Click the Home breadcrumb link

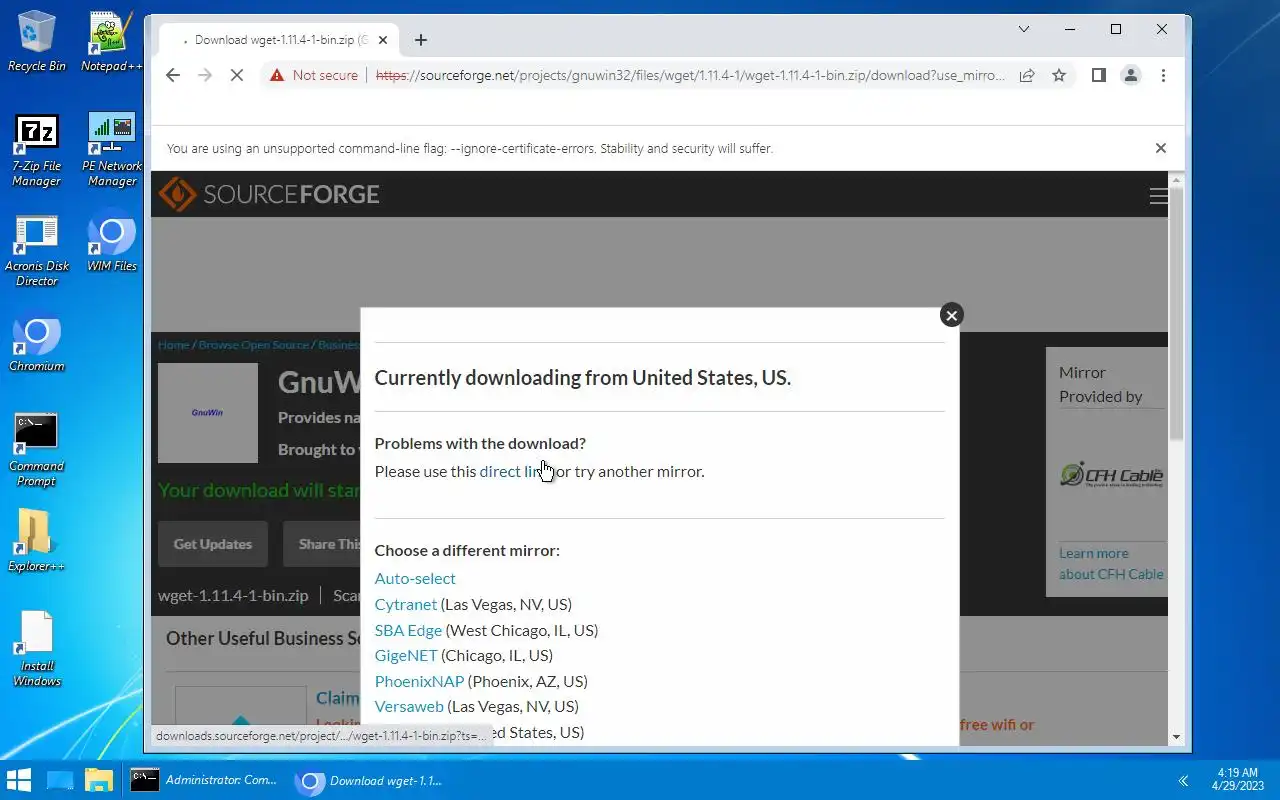173,345
